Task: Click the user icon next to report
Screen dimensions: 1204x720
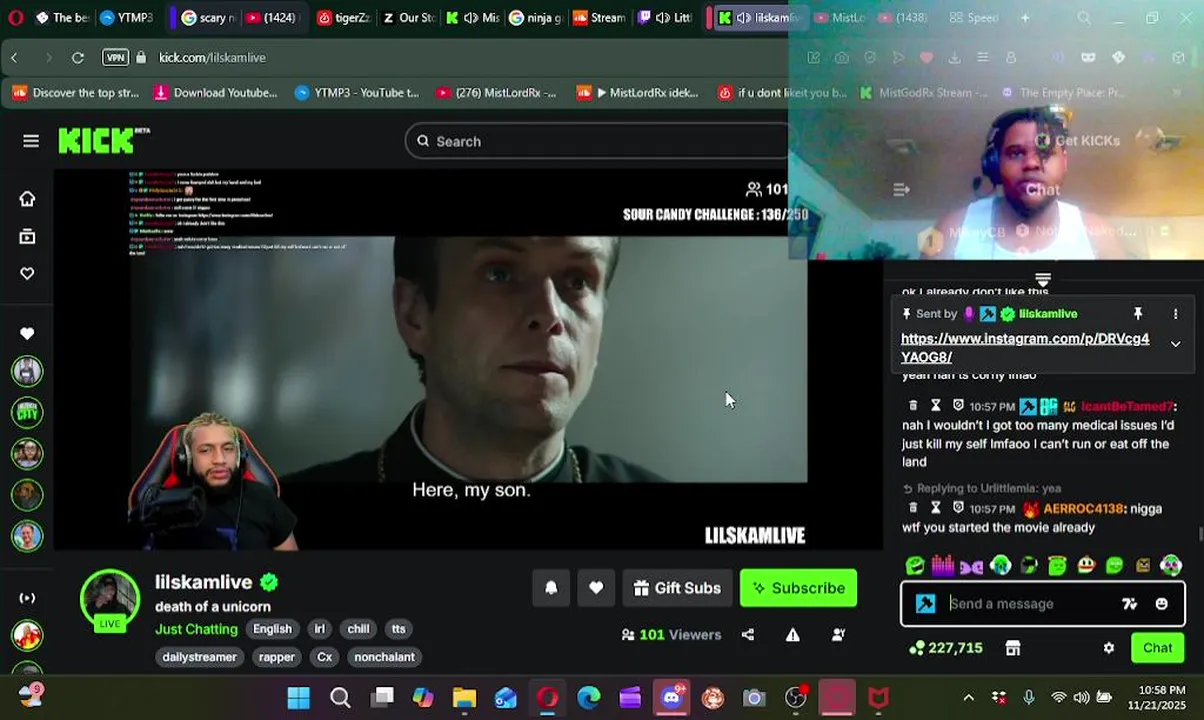Action: (838, 635)
